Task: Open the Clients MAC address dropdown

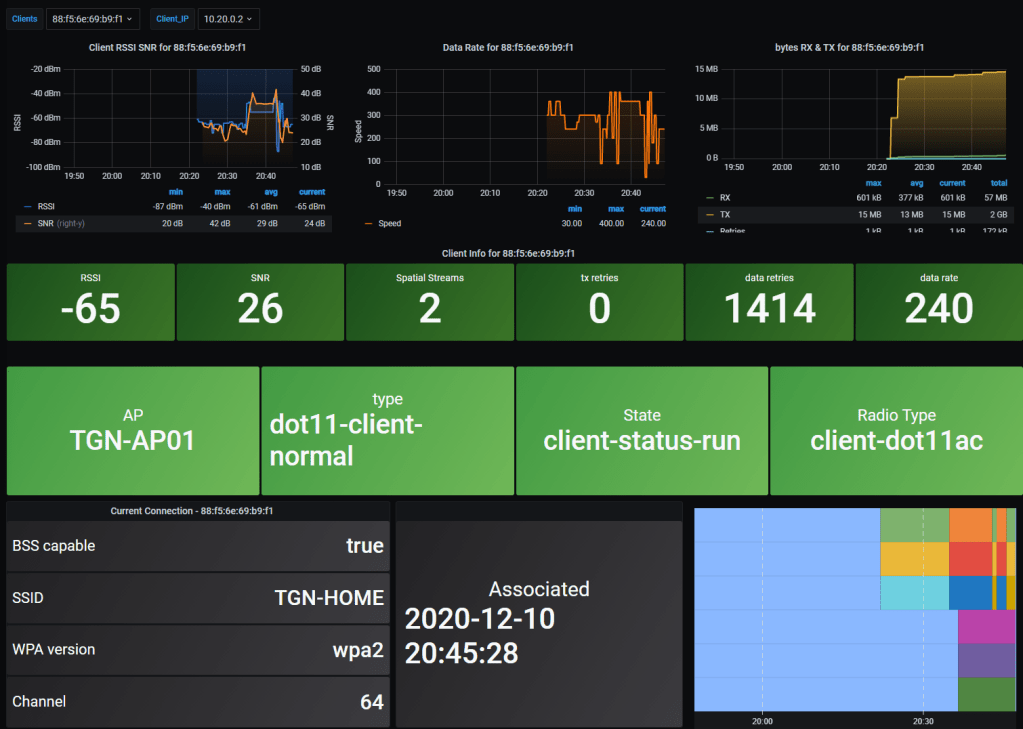Action: [x=95, y=18]
